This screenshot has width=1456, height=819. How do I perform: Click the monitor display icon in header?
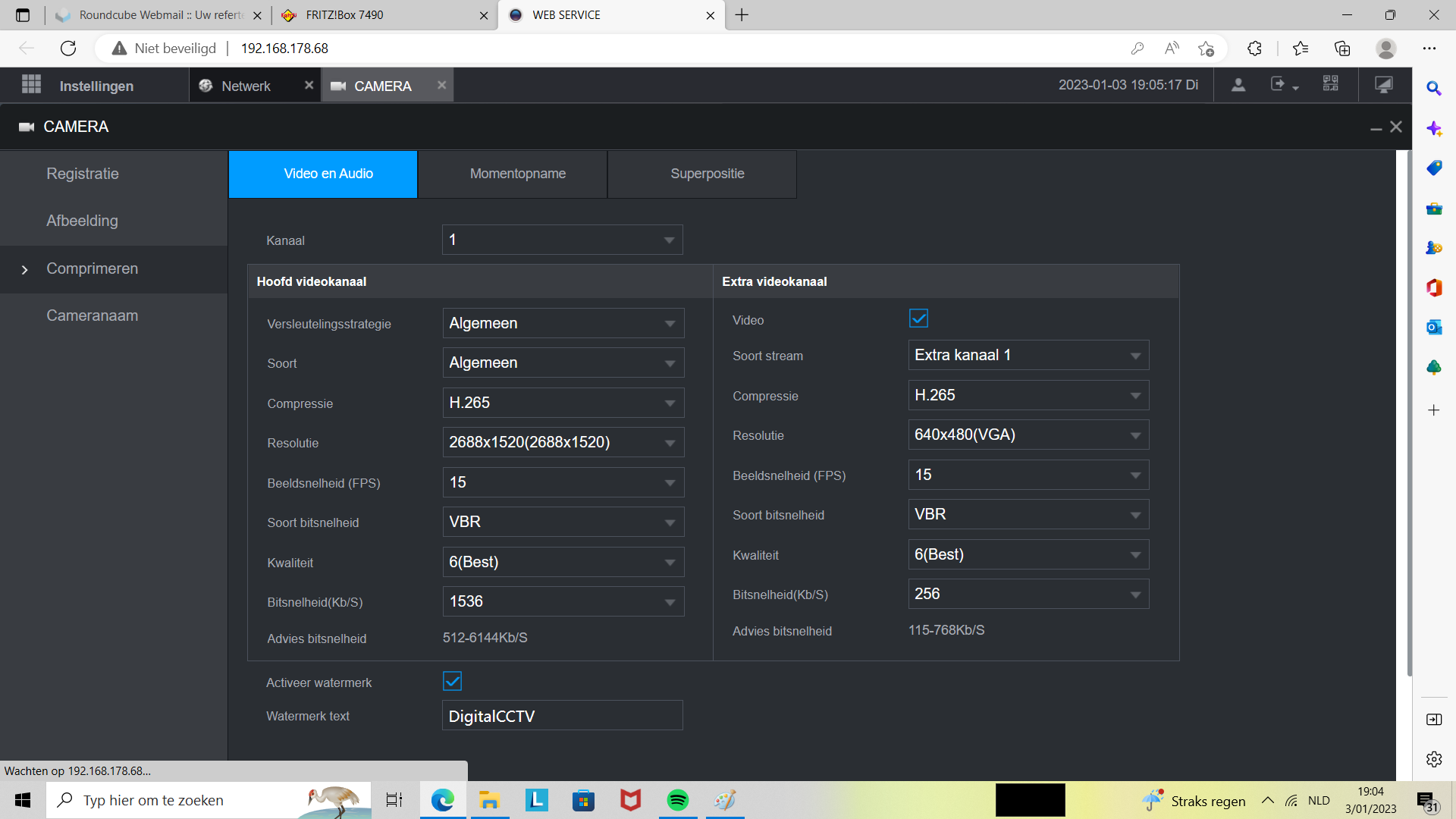[x=1383, y=85]
